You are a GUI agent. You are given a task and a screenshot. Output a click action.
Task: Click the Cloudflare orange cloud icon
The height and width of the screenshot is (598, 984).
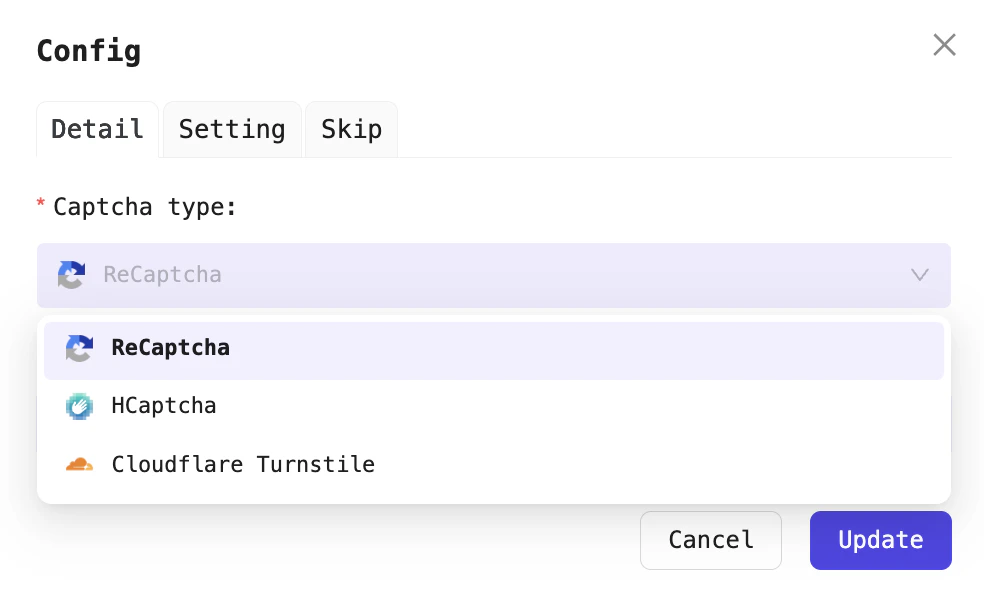[x=79, y=465]
